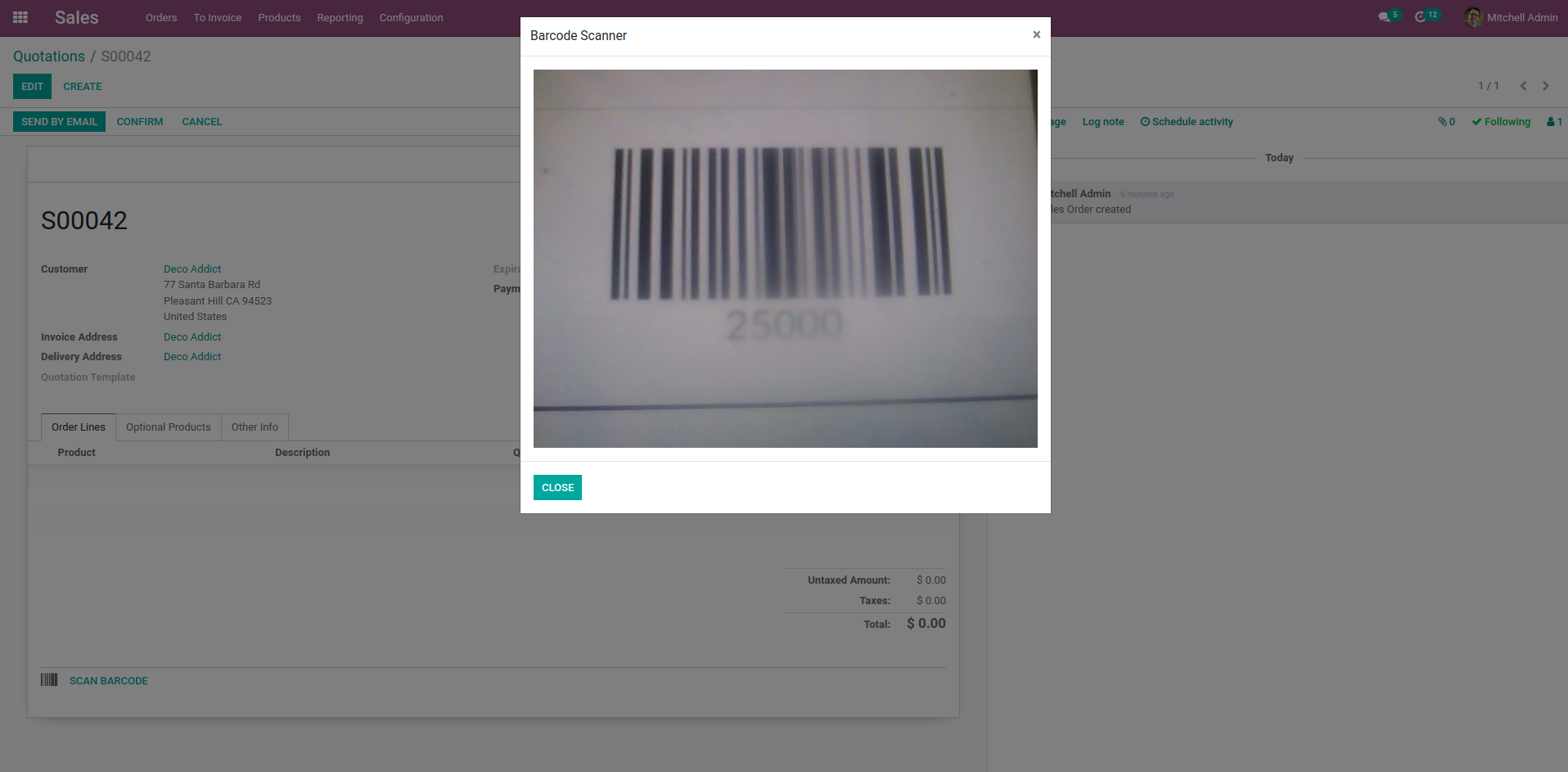Viewport: 1568px width, 772px height.
Task: Switch to Other Info tab
Action: point(255,427)
